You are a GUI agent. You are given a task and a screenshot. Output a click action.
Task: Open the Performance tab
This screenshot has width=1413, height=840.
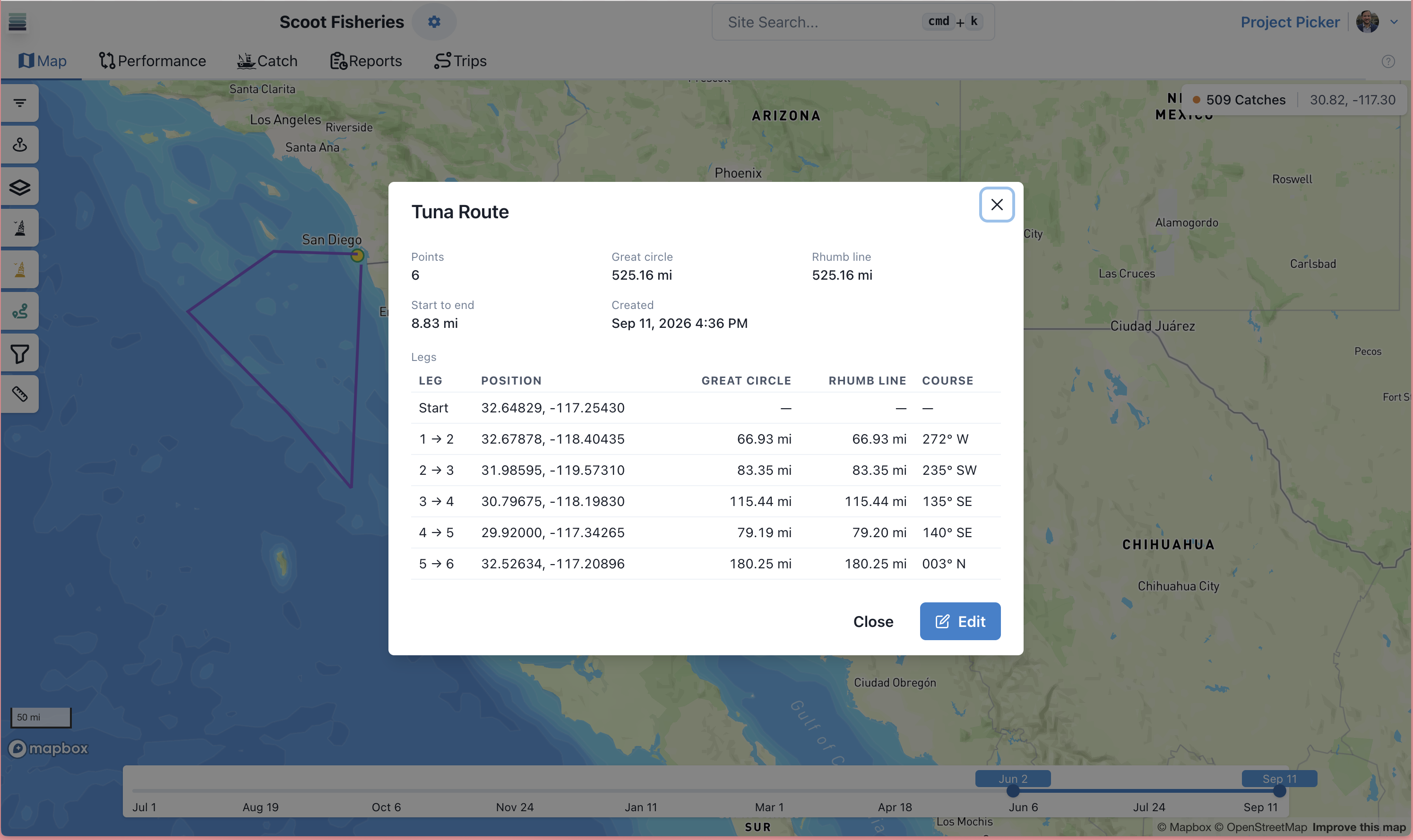click(x=152, y=60)
